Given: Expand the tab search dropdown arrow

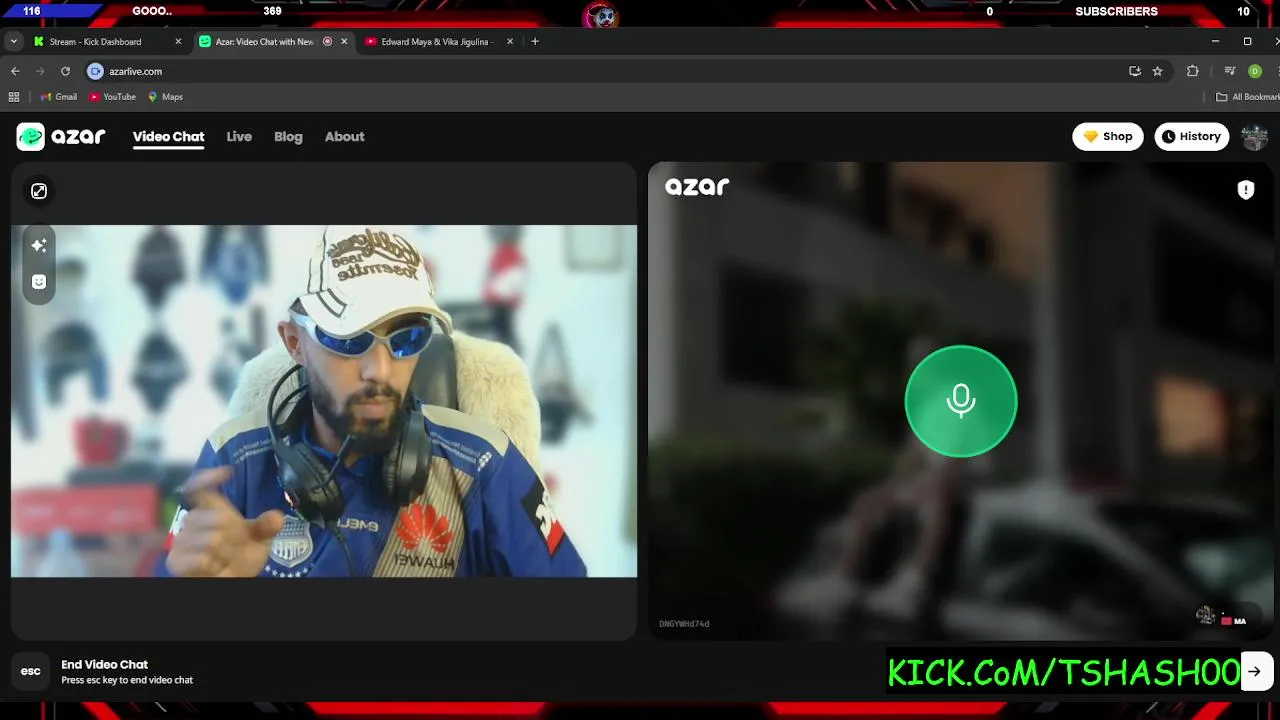Looking at the screenshot, I should click(x=13, y=41).
